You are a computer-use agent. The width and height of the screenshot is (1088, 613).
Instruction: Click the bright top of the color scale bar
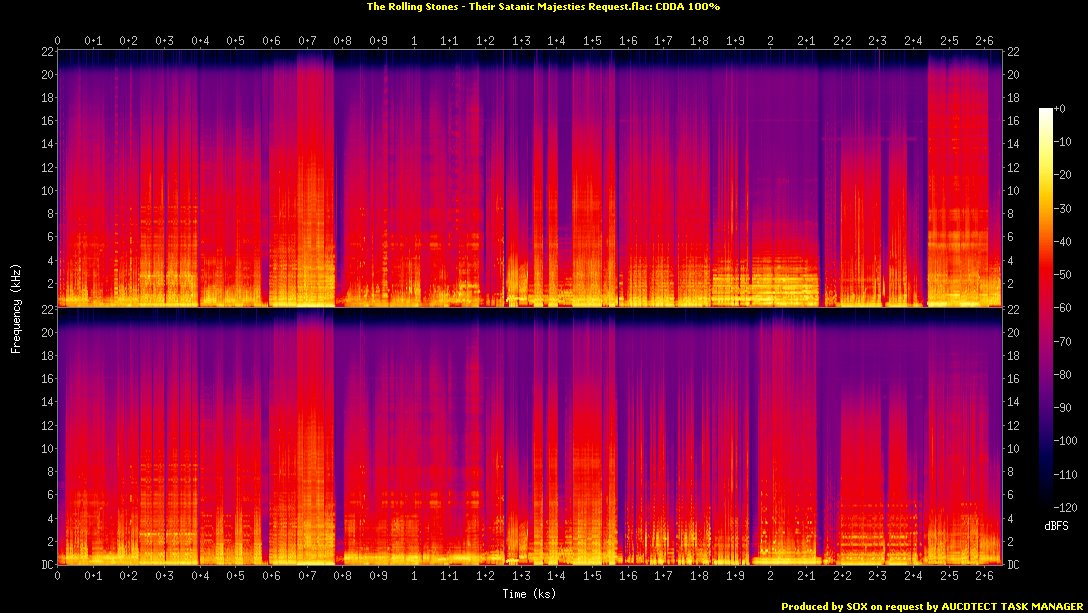point(1046,112)
